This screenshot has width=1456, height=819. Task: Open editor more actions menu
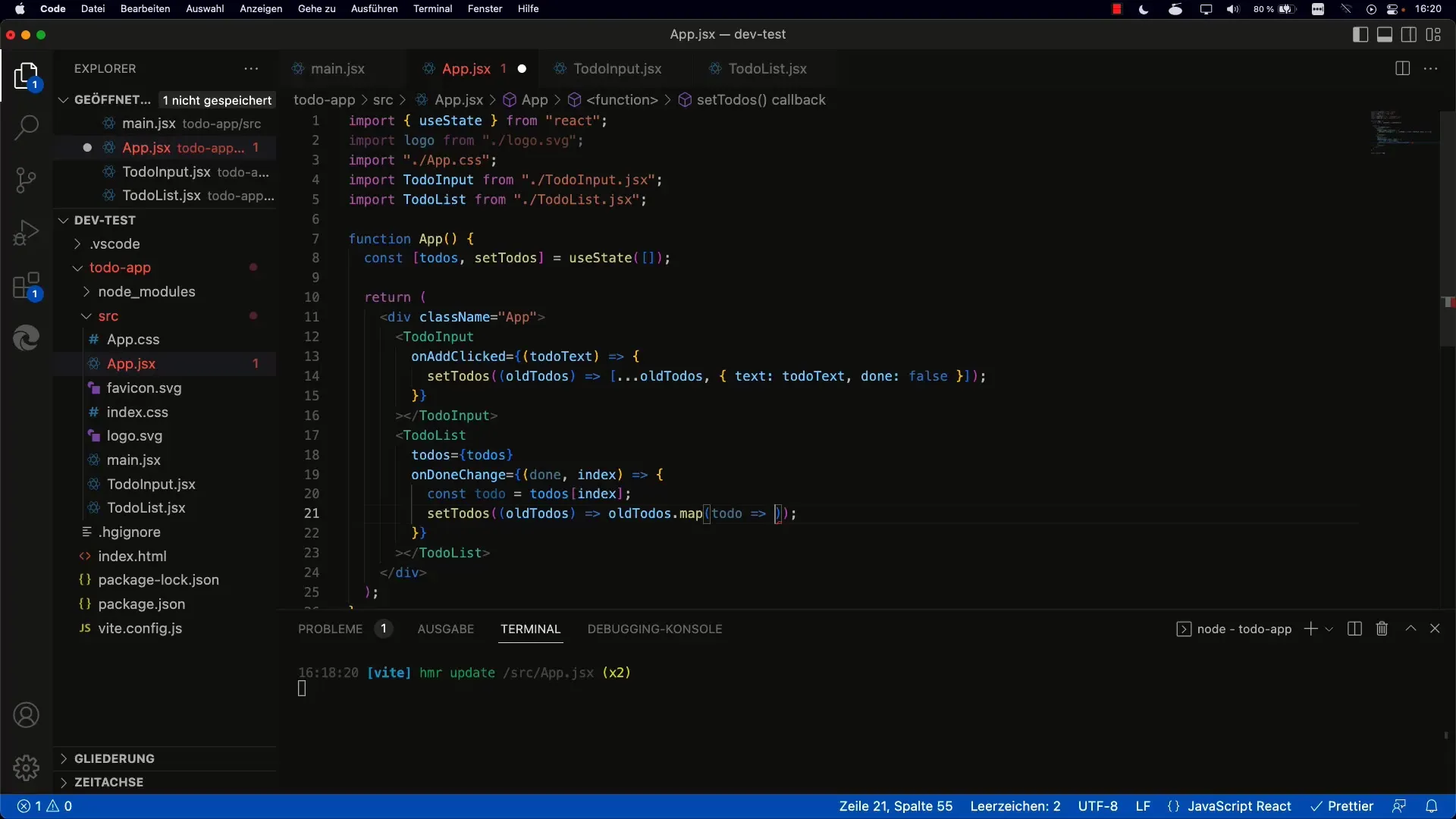pos(1431,68)
